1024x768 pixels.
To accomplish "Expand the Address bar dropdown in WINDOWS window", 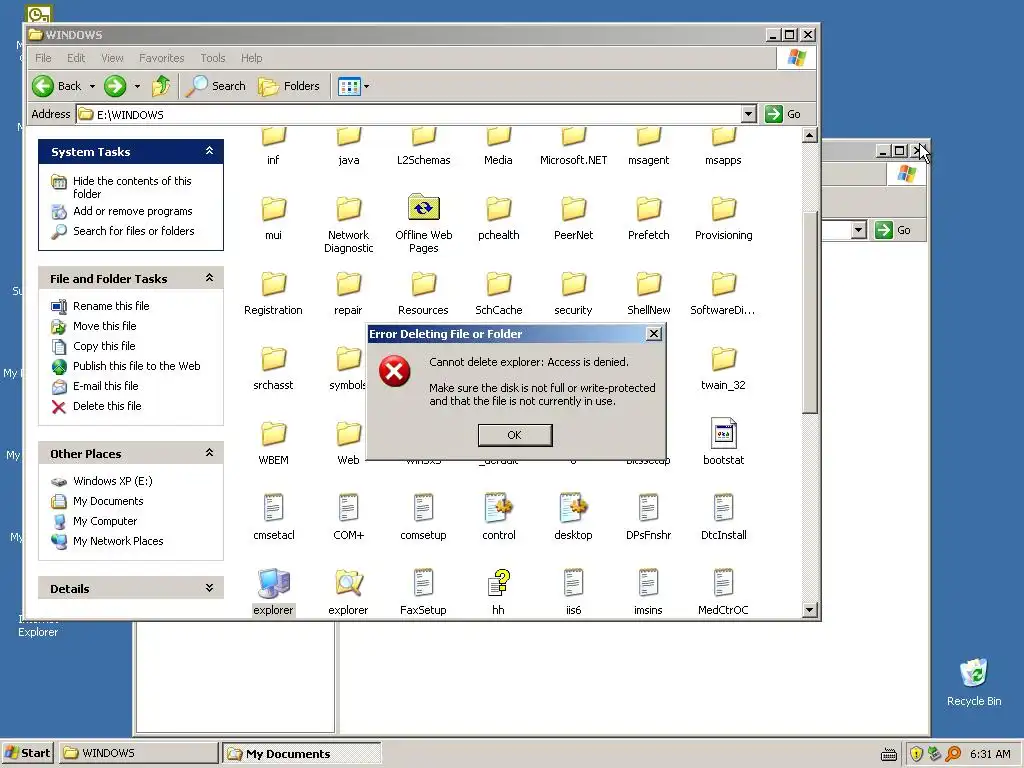I will (748, 114).
